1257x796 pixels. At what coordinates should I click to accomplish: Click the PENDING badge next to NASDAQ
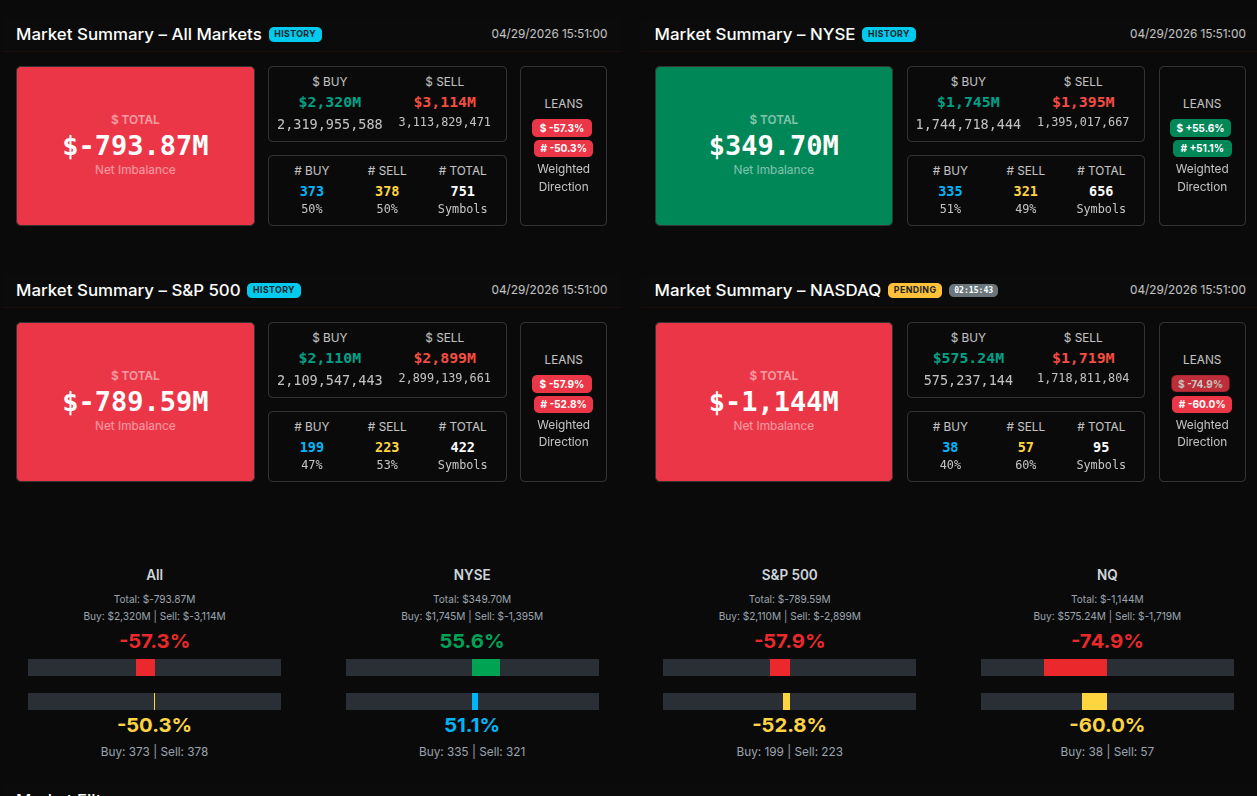[x=914, y=290]
